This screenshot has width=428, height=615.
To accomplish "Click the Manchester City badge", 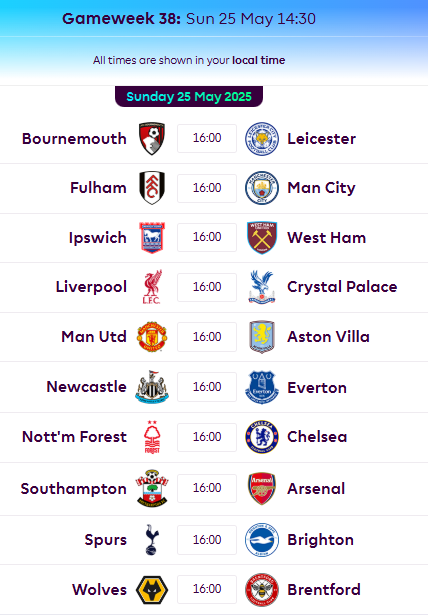I will [262, 188].
